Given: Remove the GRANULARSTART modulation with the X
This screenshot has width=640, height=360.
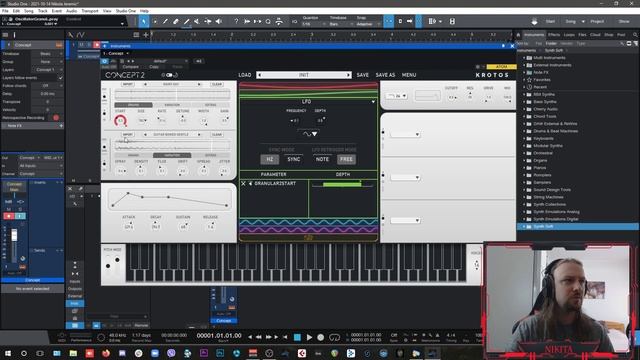Looking at the screenshot, I should [243, 184].
